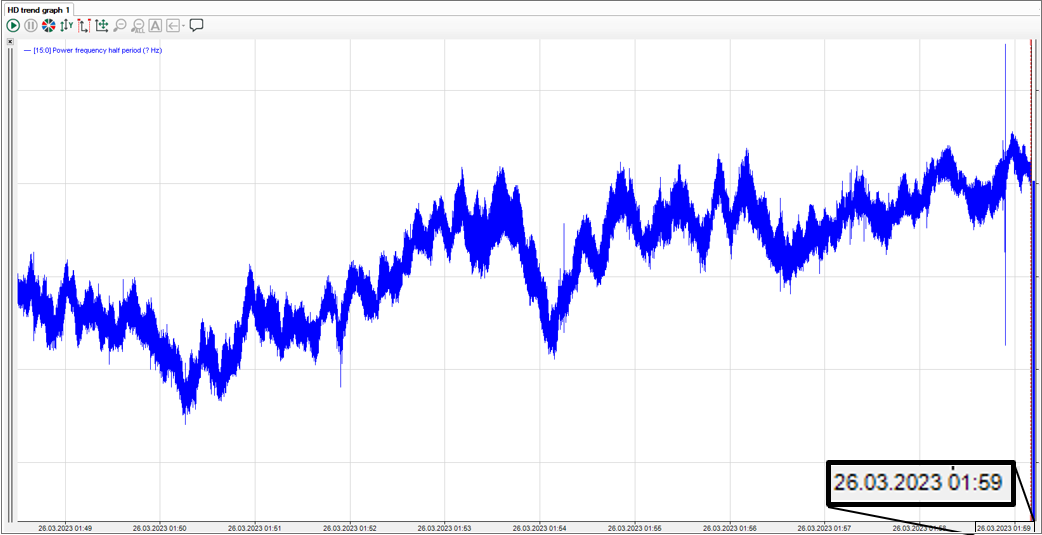This screenshot has width=1042, height=535.
Task: Pause the trend graph display
Action: pos(31,26)
